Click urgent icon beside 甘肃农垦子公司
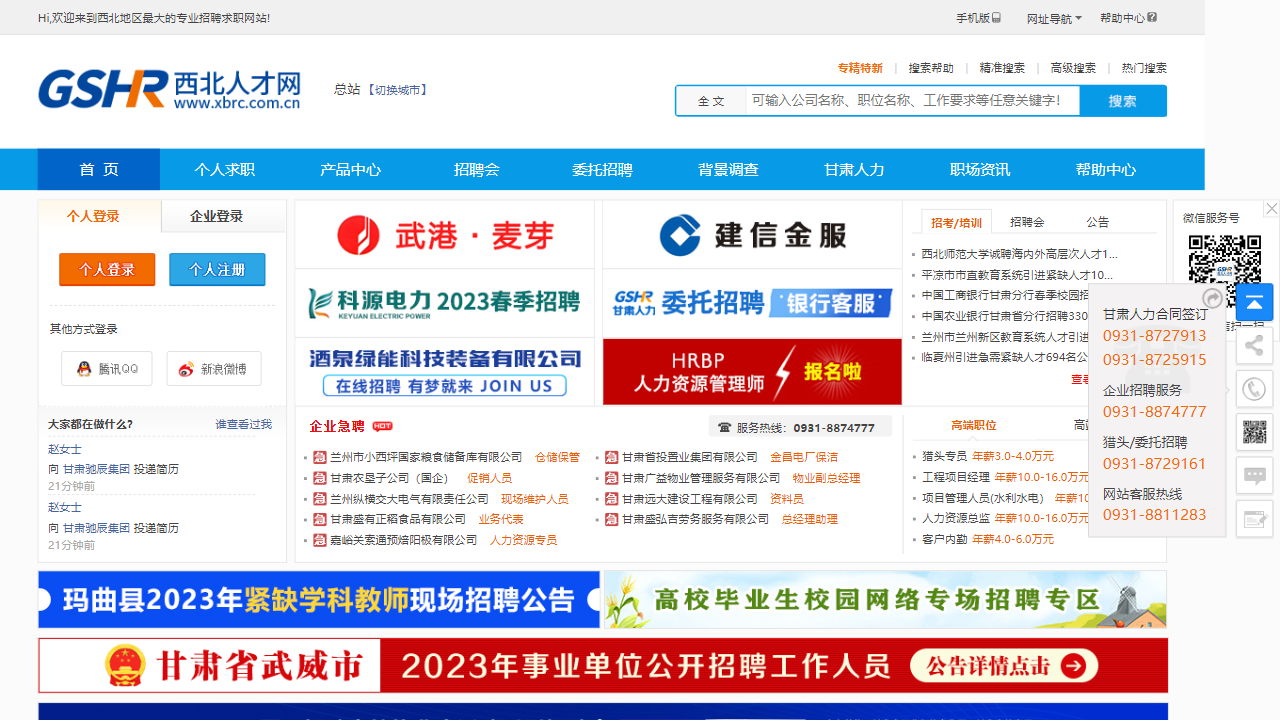 click(320, 478)
